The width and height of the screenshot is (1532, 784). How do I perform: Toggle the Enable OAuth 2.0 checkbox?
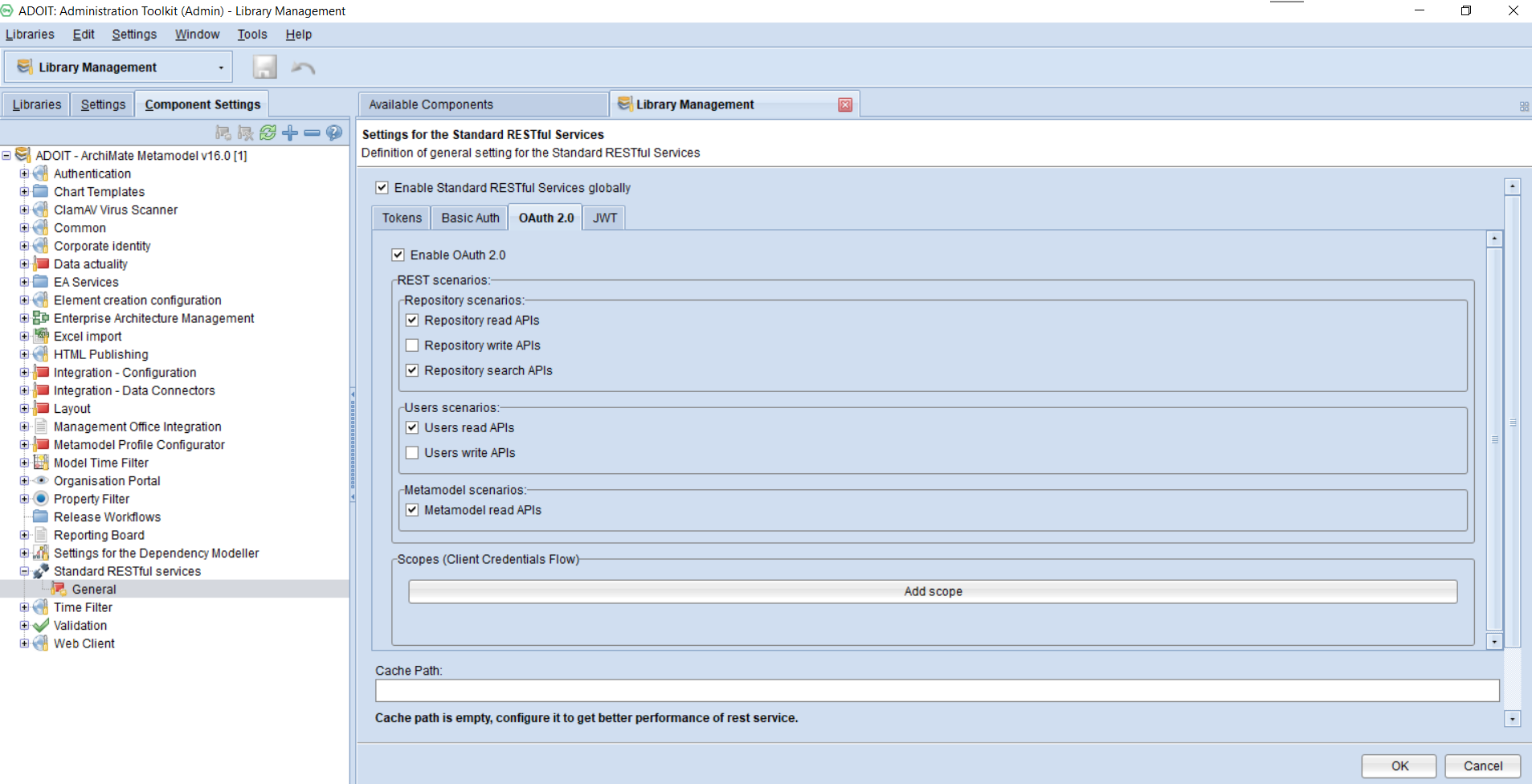tap(398, 255)
